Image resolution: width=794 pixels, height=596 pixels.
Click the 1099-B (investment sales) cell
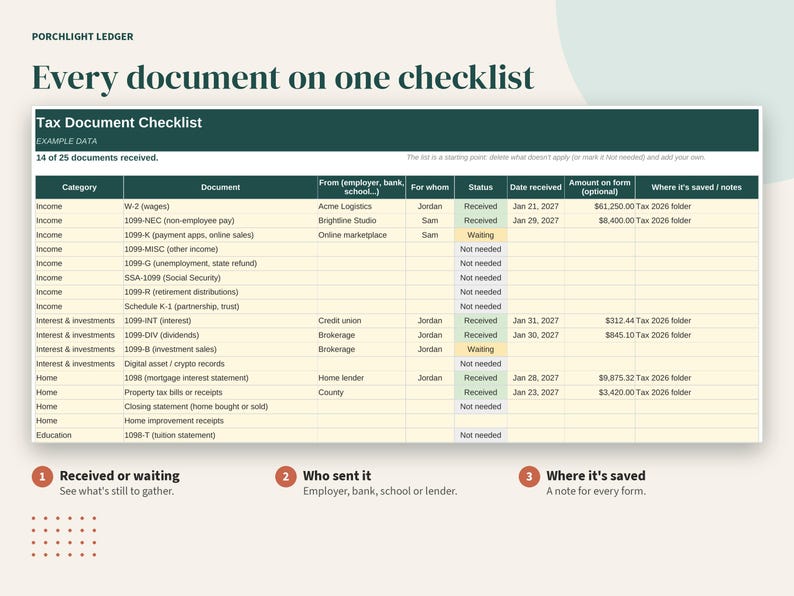point(220,349)
